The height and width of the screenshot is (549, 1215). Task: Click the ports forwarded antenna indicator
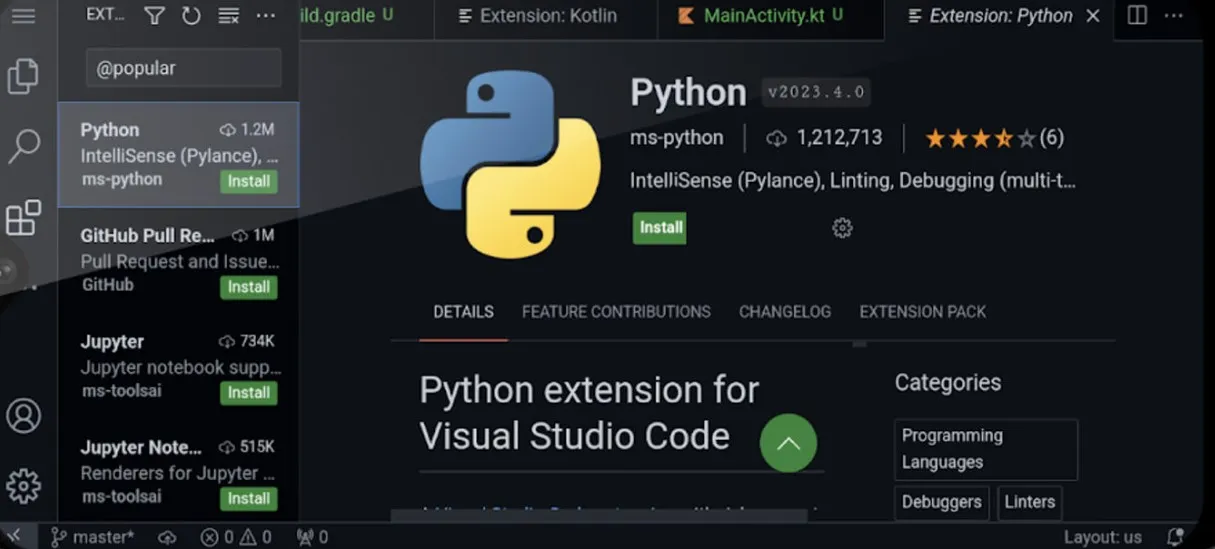pos(312,537)
